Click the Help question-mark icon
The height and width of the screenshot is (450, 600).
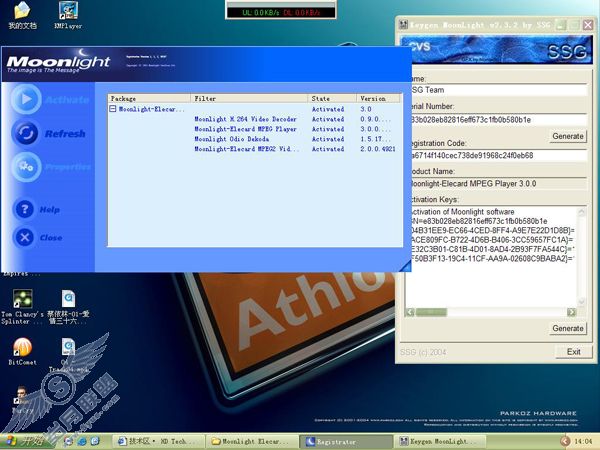(x=24, y=209)
